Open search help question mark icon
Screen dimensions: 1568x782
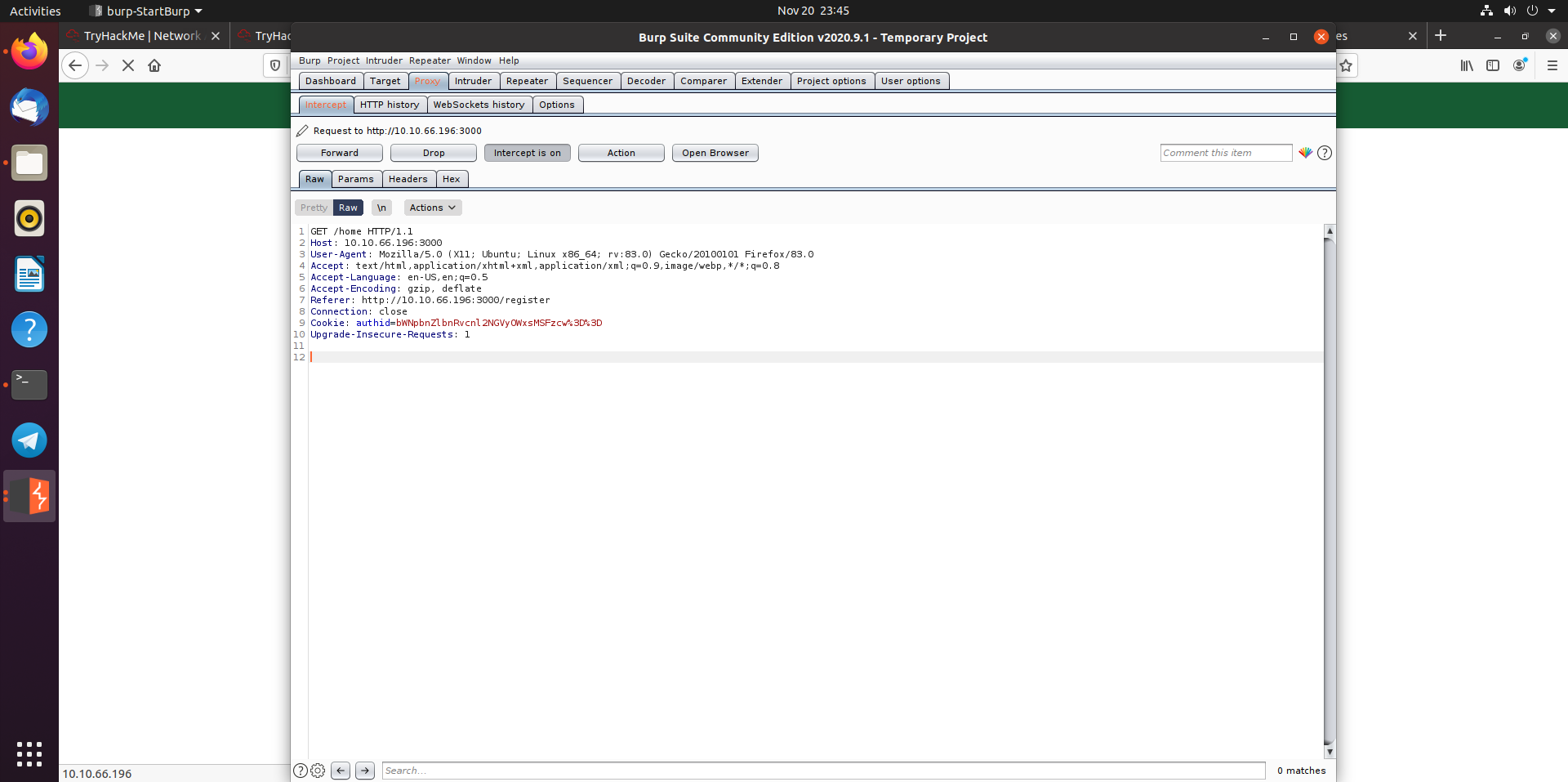tap(301, 771)
